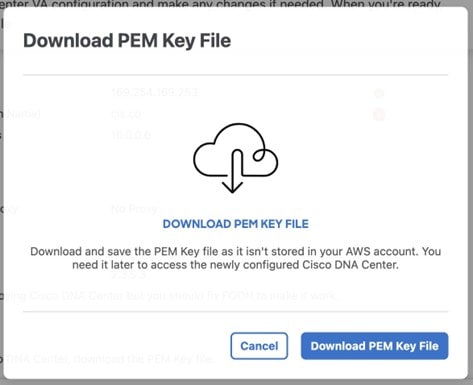
Task: Click the blue Download PEM Key File button
Action: pos(374,346)
